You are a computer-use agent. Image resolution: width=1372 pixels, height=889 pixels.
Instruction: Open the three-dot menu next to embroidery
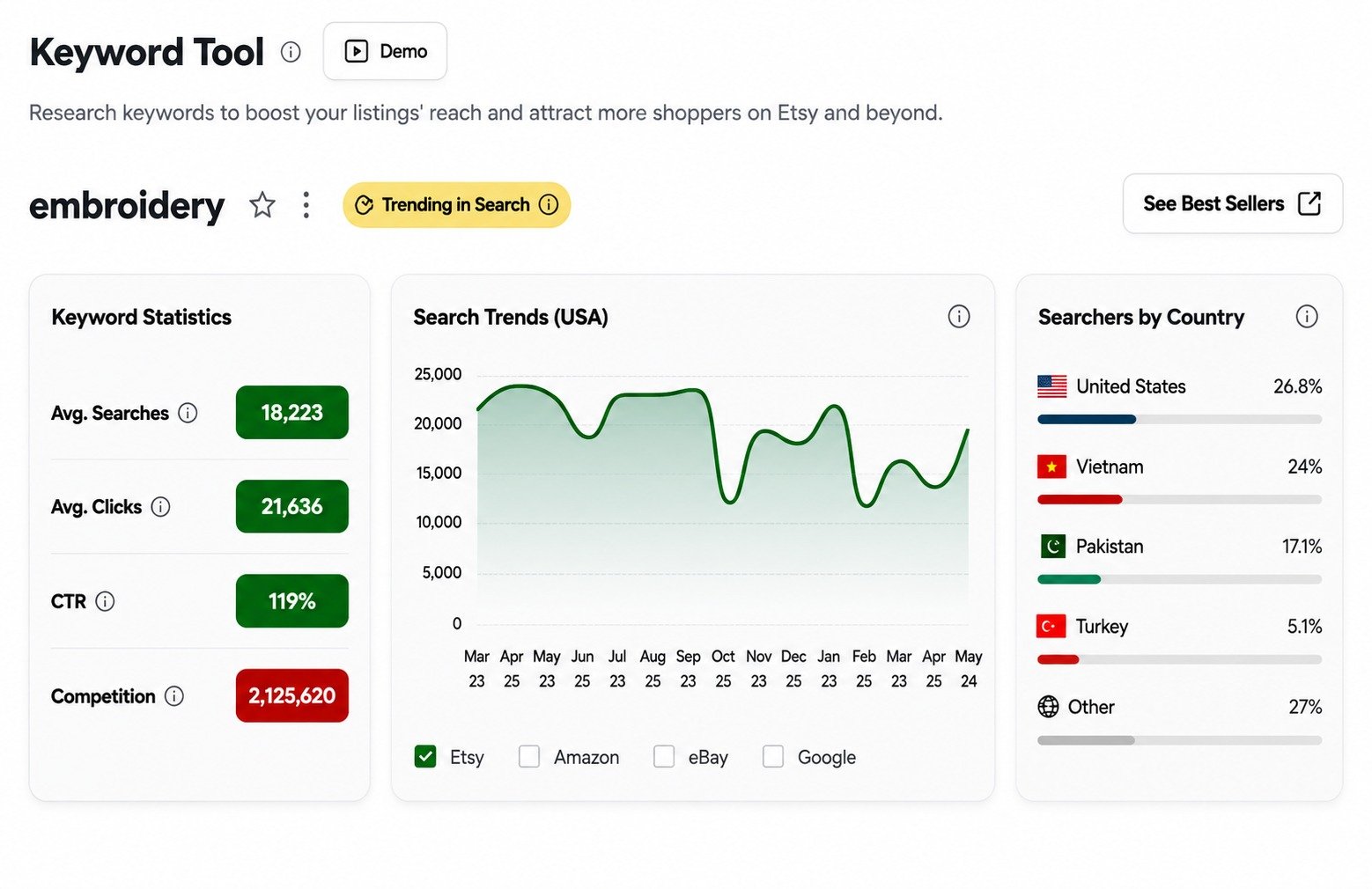pos(306,205)
